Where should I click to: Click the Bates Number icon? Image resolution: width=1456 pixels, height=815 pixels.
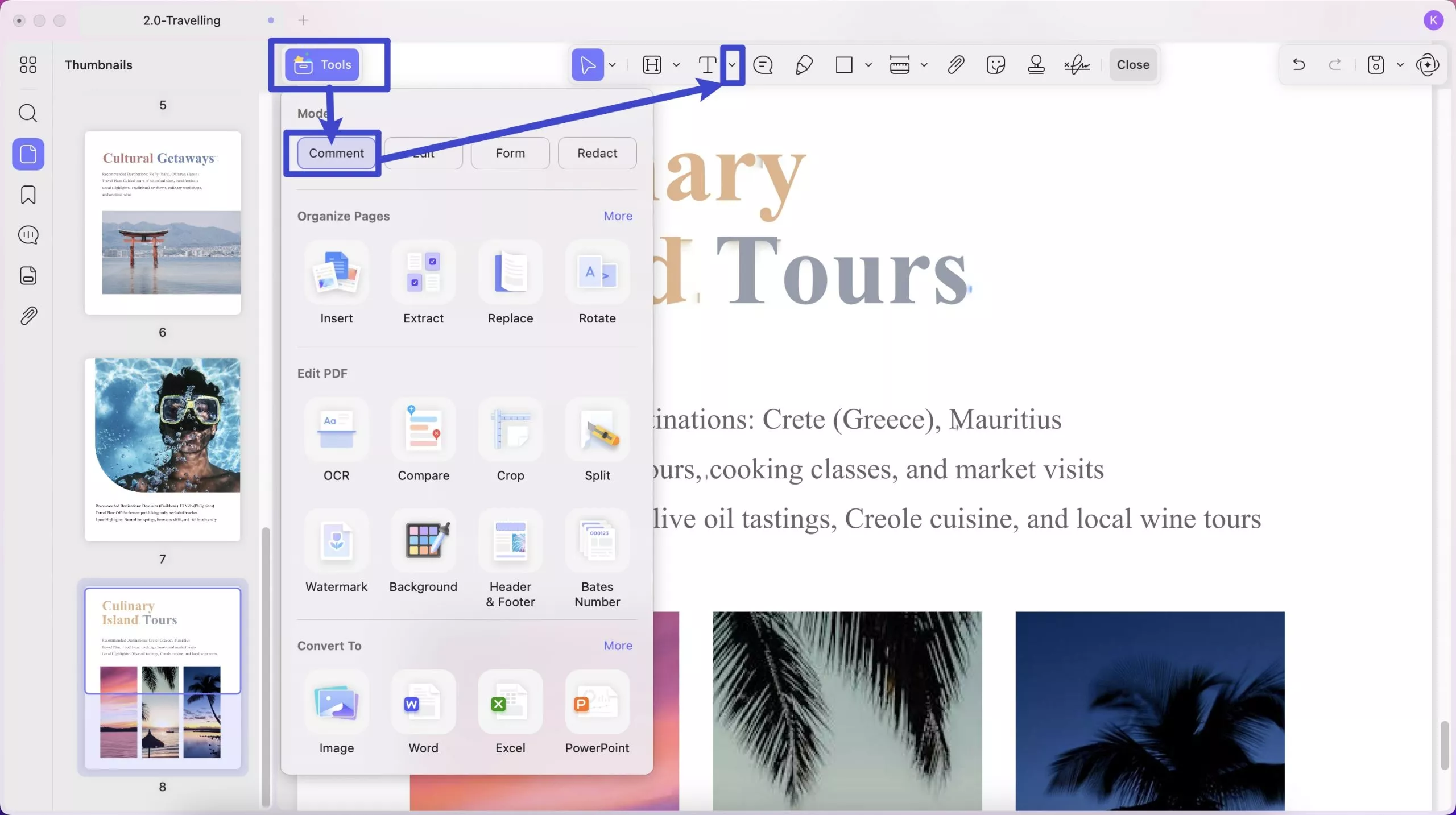click(597, 541)
